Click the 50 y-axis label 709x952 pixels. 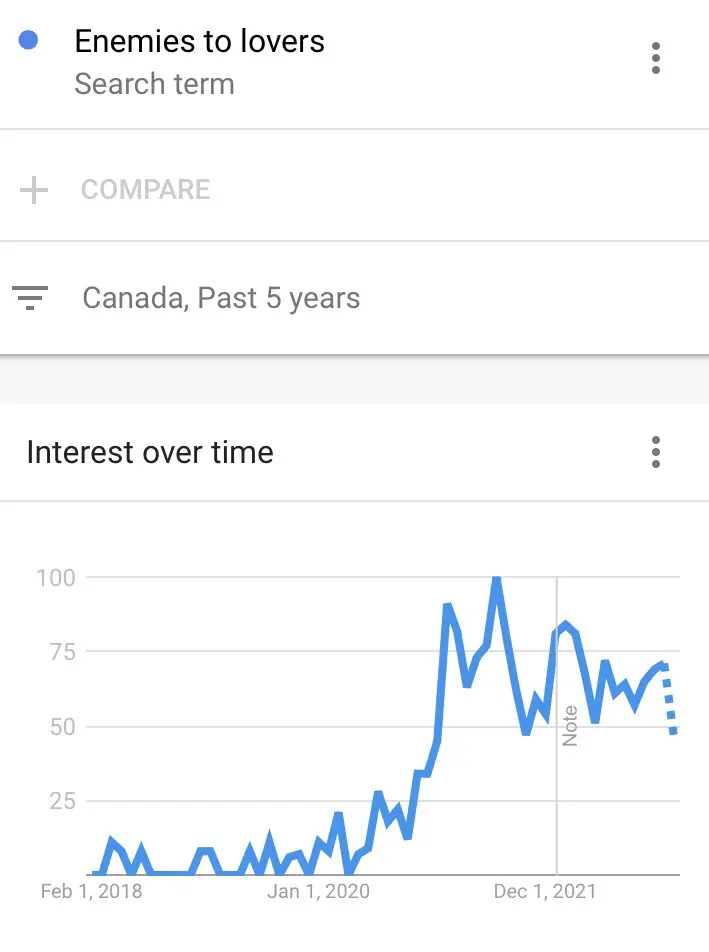[x=63, y=727]
